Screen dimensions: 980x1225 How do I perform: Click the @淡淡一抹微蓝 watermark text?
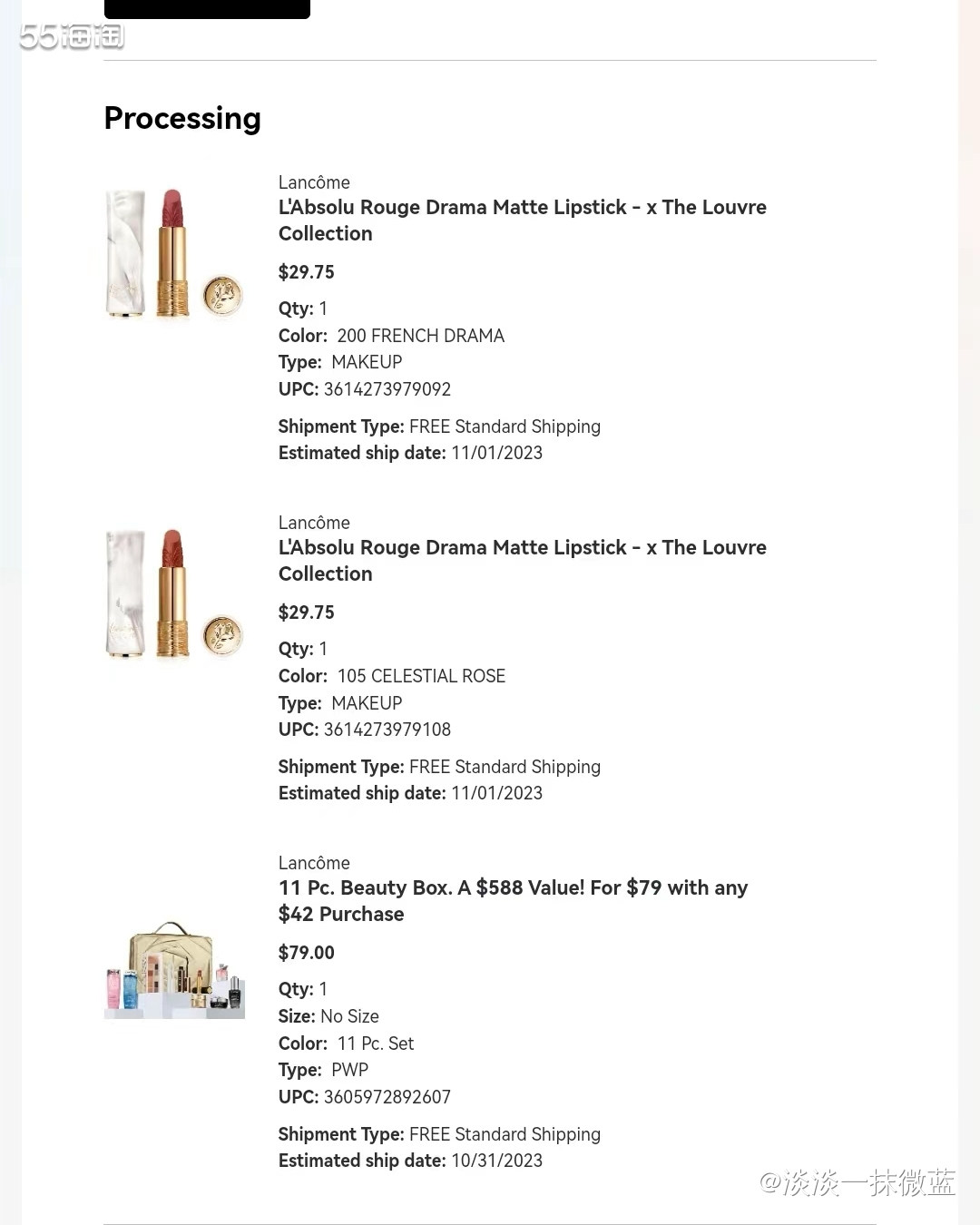857,1182
